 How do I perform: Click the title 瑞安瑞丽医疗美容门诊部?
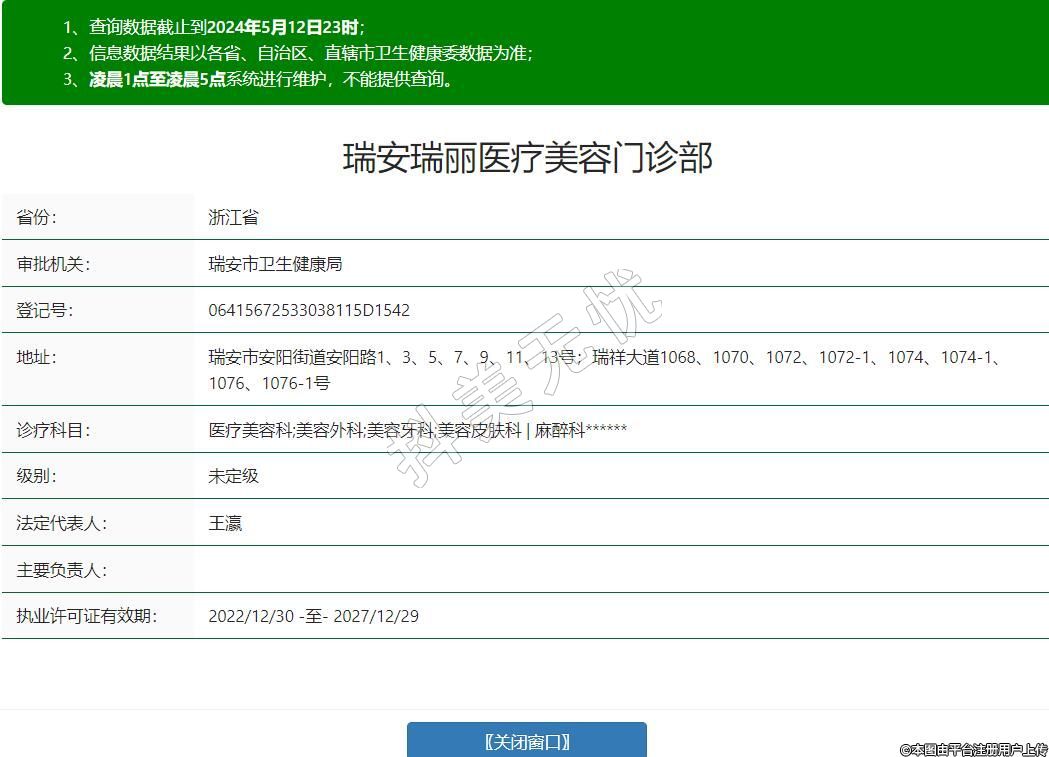pos(527,158)
